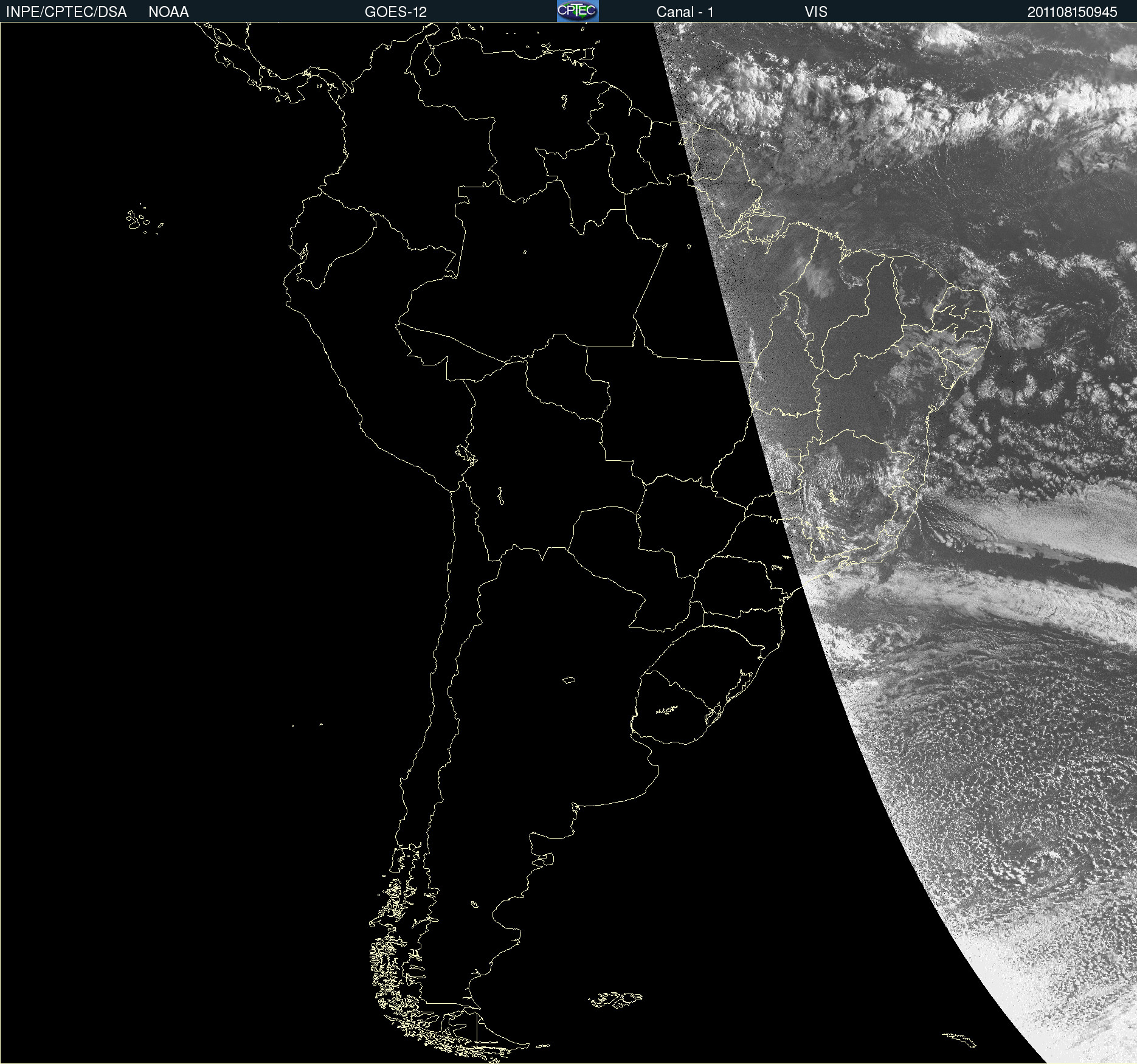Image resolution: width=1137 pixels, height=1064 pixels.
Task: Click the Canal - 1 label
Action: [x=685, y=12]
